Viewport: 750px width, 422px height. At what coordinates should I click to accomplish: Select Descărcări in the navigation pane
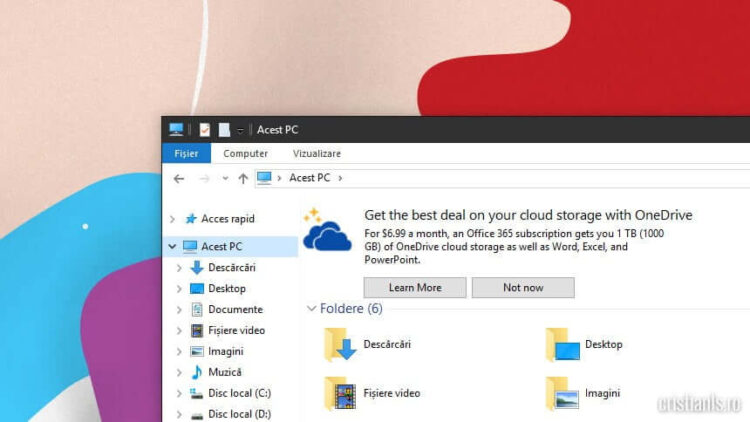click(x=231, y=267)
